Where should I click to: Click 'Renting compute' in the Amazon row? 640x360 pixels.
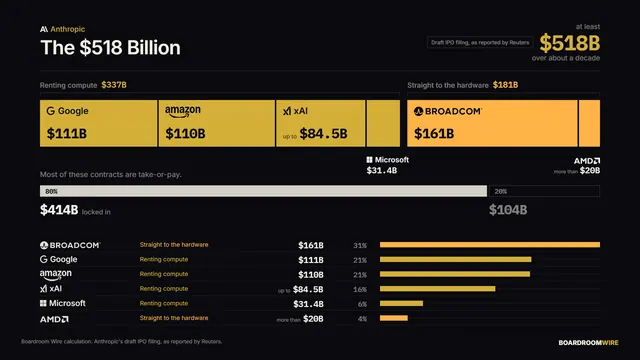tap(164, 274)
